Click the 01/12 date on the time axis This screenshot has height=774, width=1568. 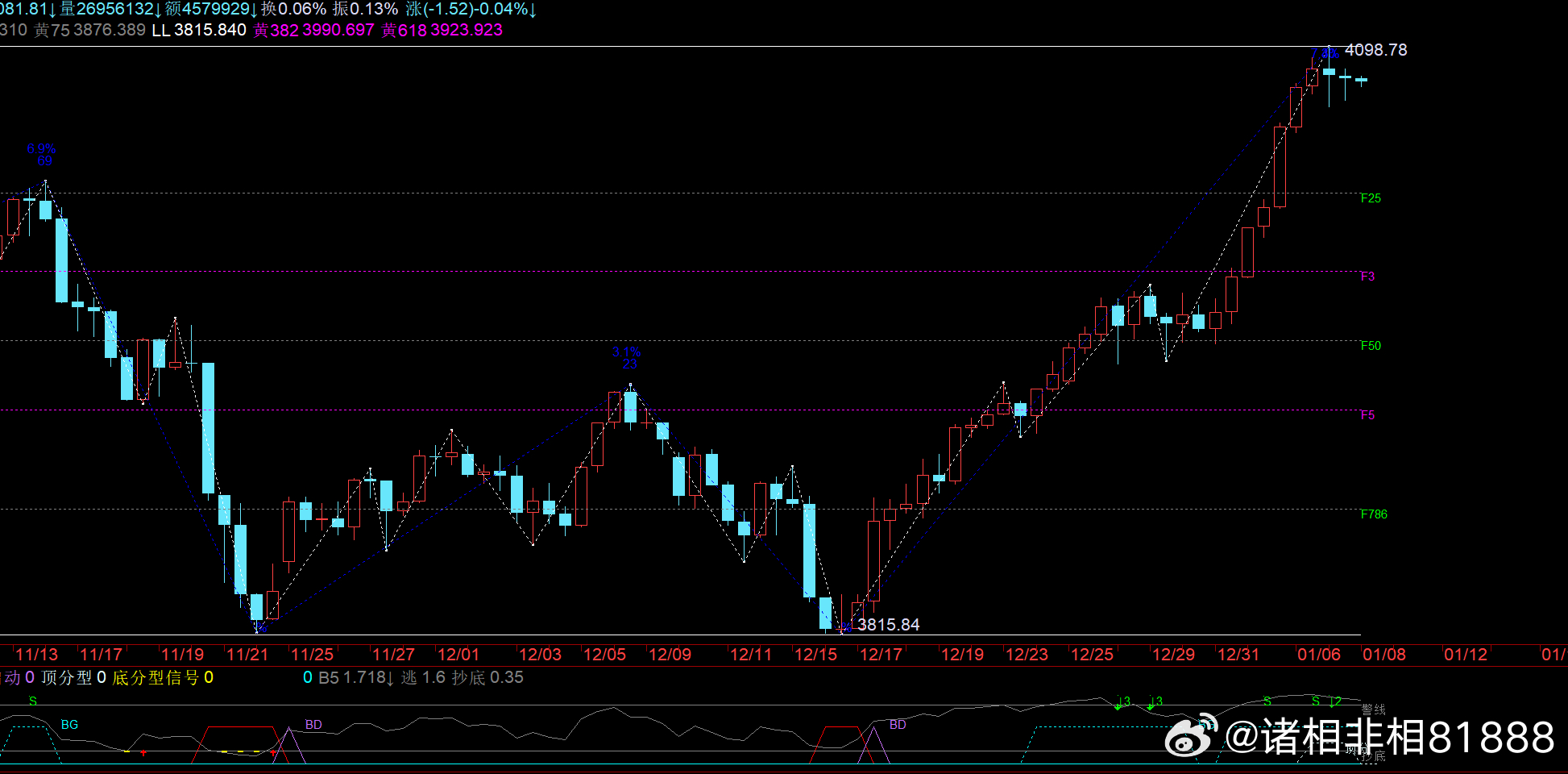pos(1466,655)
